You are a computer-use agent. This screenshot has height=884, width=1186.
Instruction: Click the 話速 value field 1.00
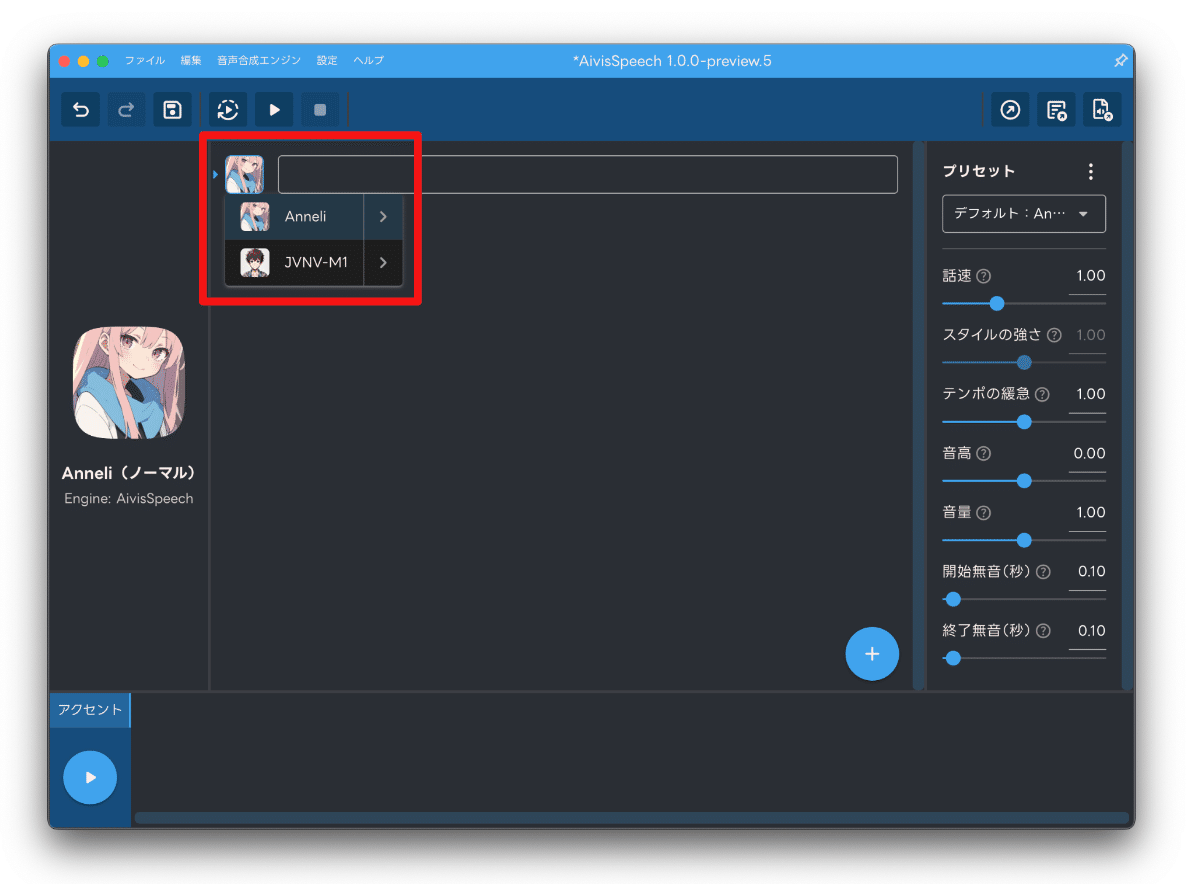tap(1088, 277)
